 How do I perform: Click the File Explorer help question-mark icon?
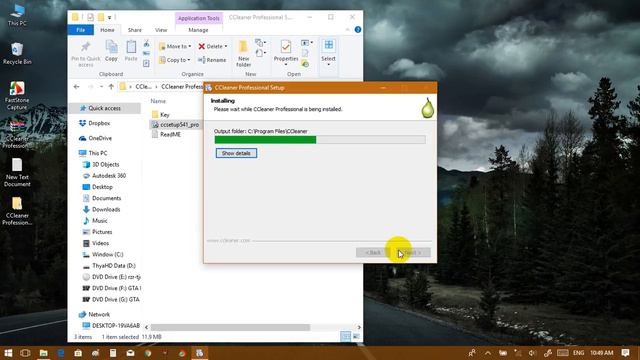click(358, 29)
